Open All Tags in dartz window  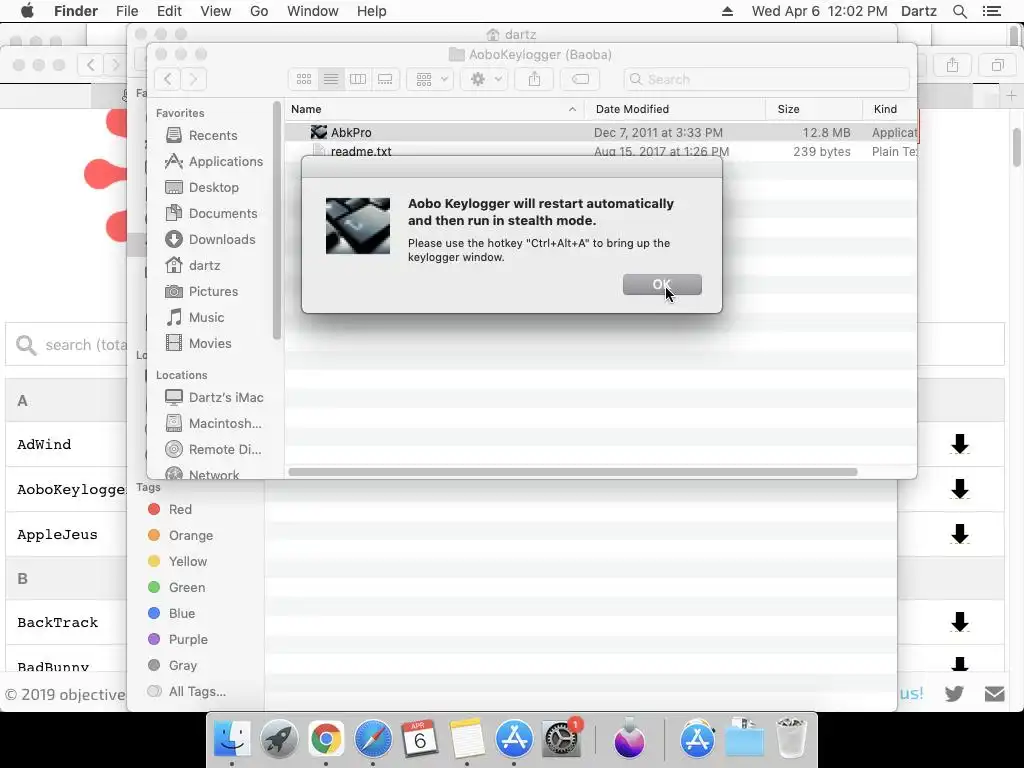pyautogui.click(x=187, y=692)
